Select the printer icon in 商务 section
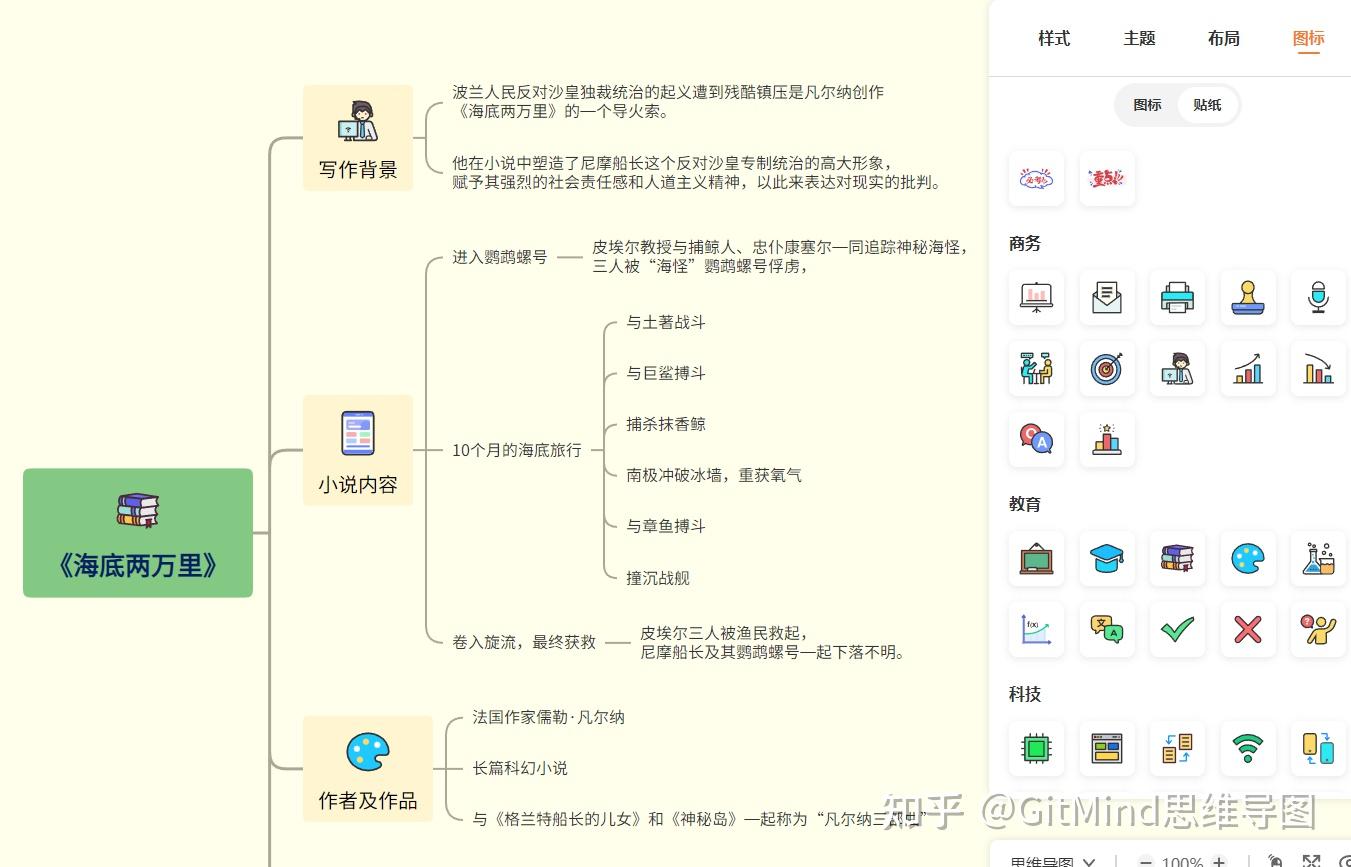Viewport: 1351px width, 867px height. coord(1177,297)
